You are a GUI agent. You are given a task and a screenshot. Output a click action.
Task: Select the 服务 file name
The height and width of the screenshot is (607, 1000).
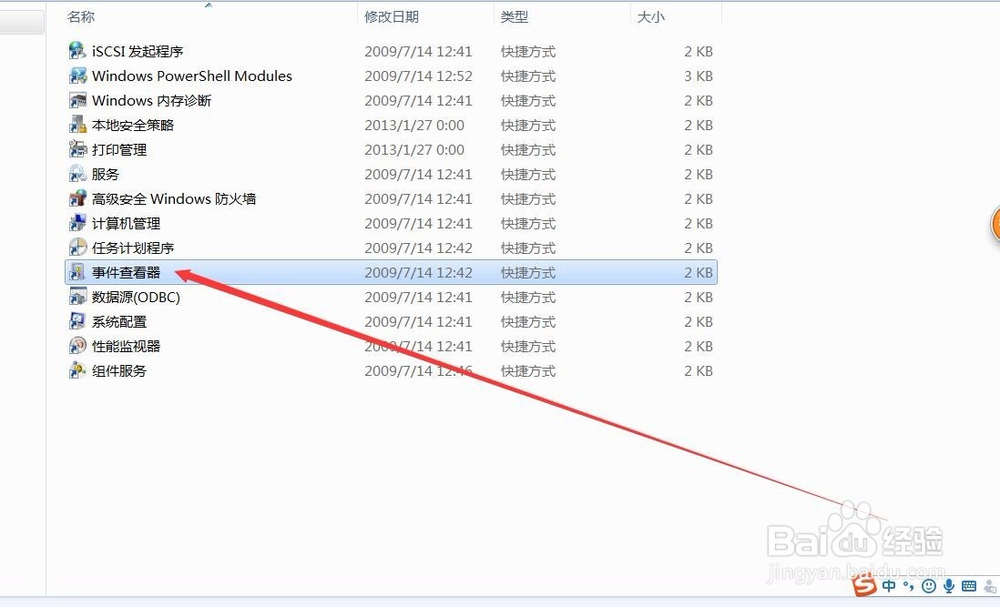tap(105, 174)
